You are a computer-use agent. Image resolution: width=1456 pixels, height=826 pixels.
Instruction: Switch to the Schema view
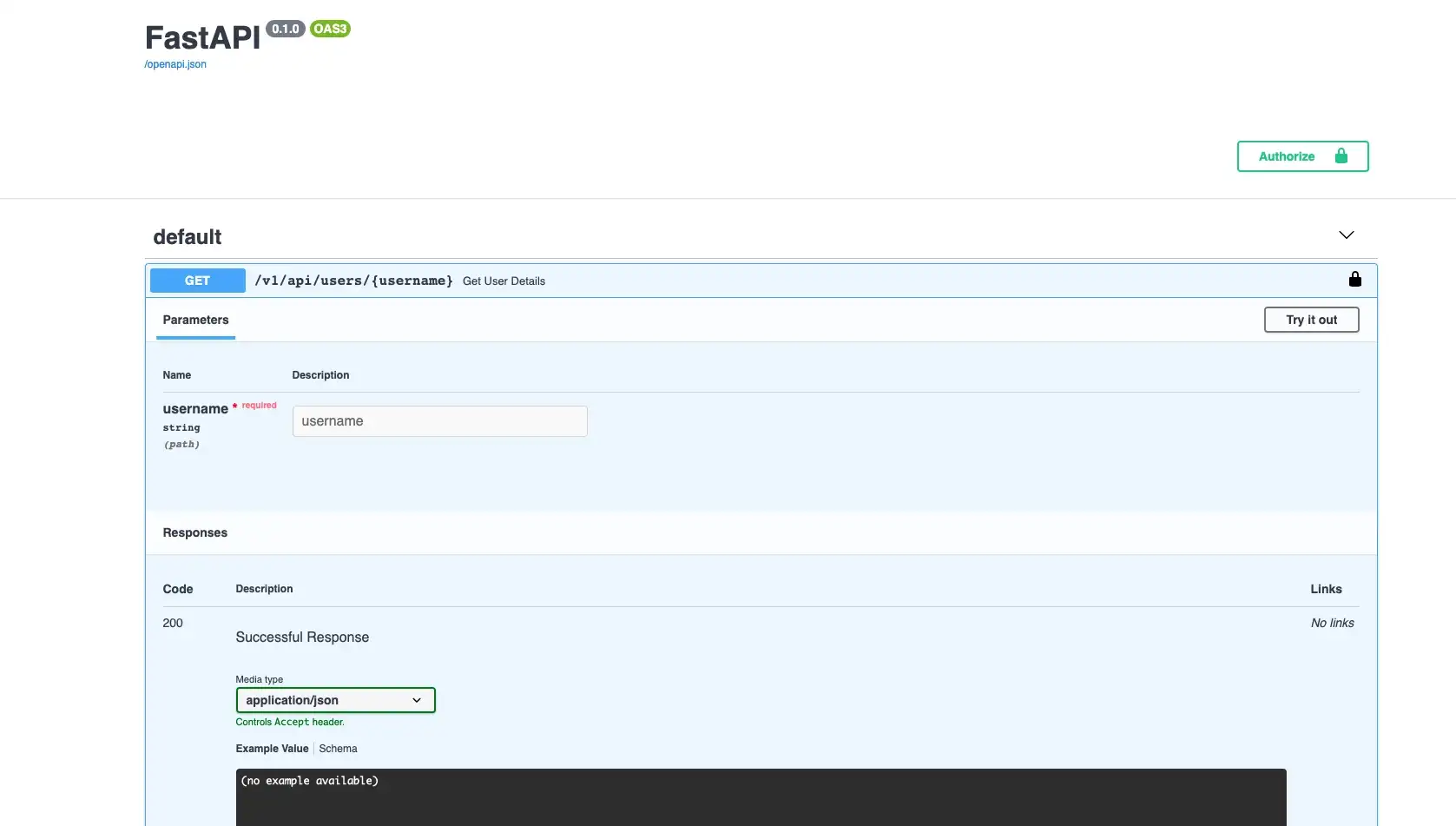click(338, 748)
